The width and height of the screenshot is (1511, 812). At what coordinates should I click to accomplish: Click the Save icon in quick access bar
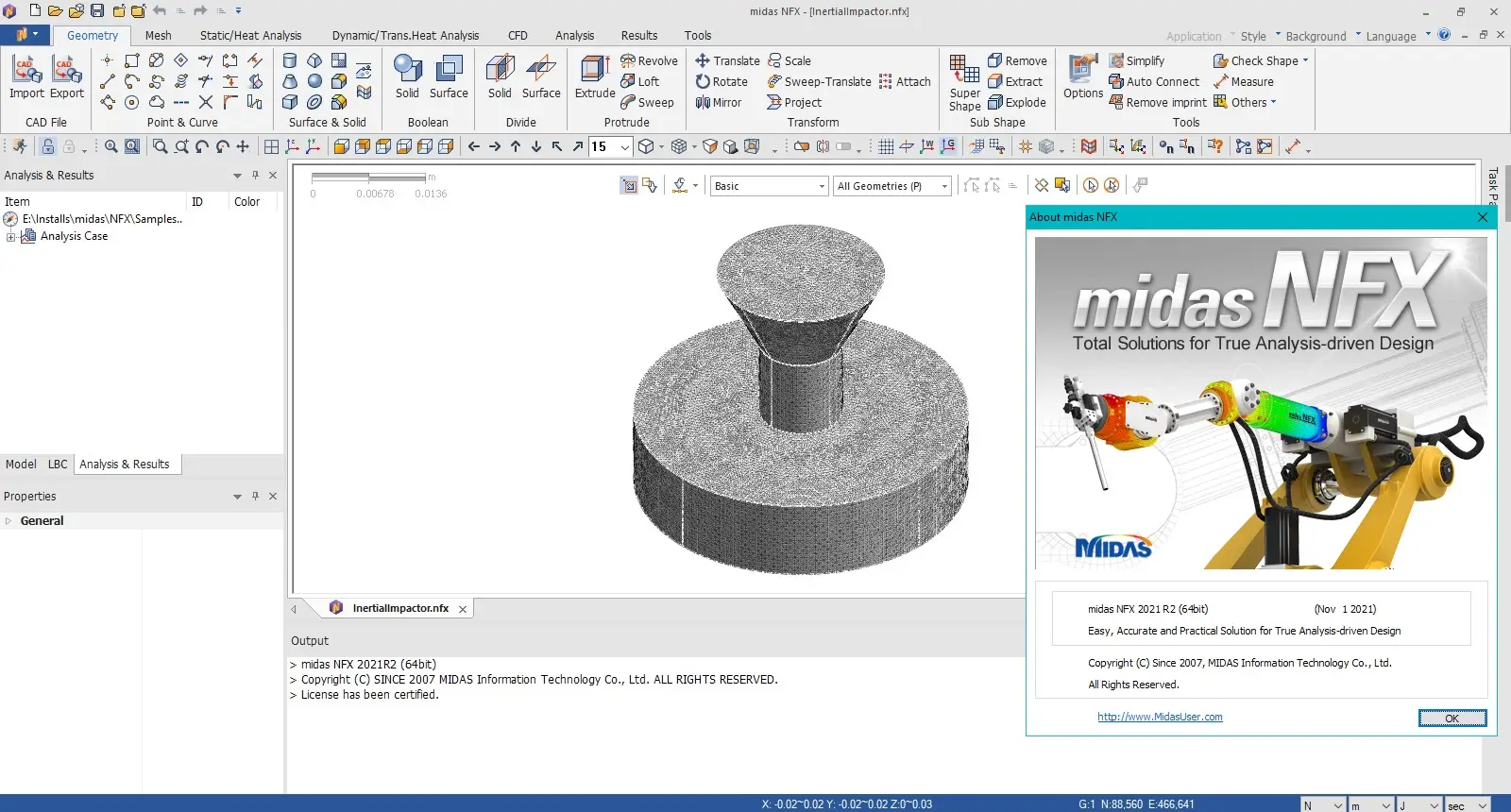[96, 11]
